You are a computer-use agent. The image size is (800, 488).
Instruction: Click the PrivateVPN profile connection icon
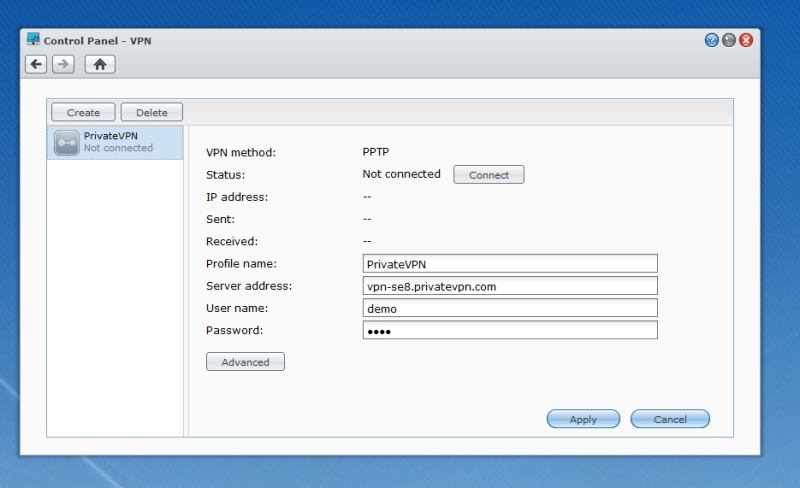tap(67, 142)
